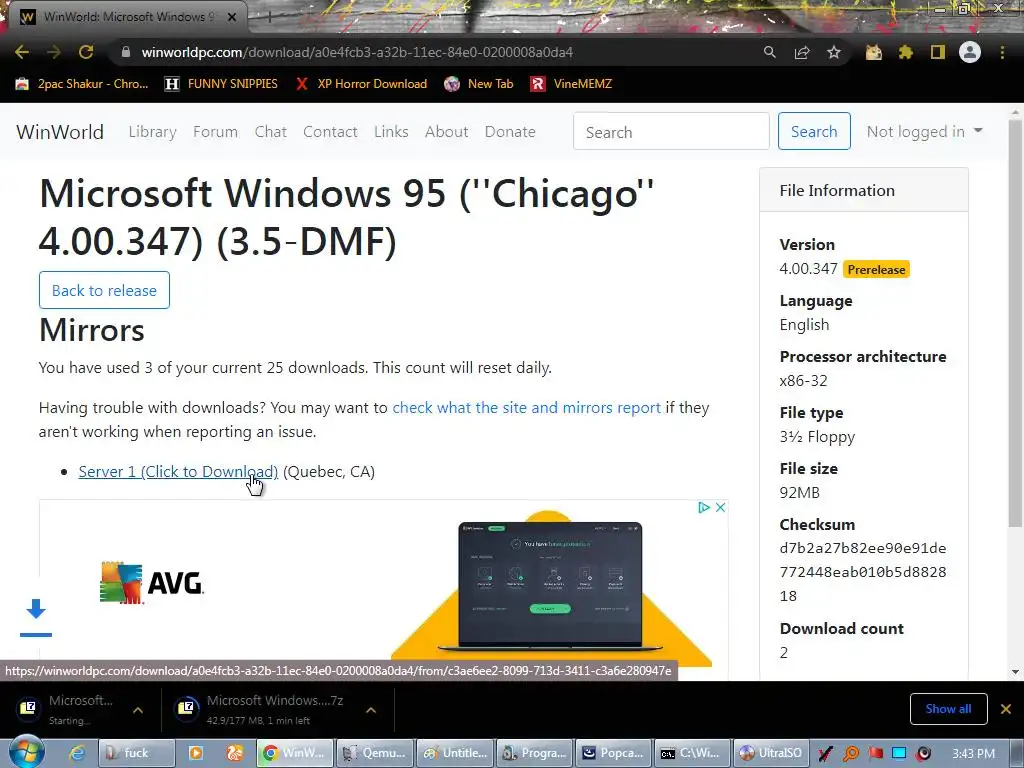Open the Extensions puzzle menu

tap(905, 52)
